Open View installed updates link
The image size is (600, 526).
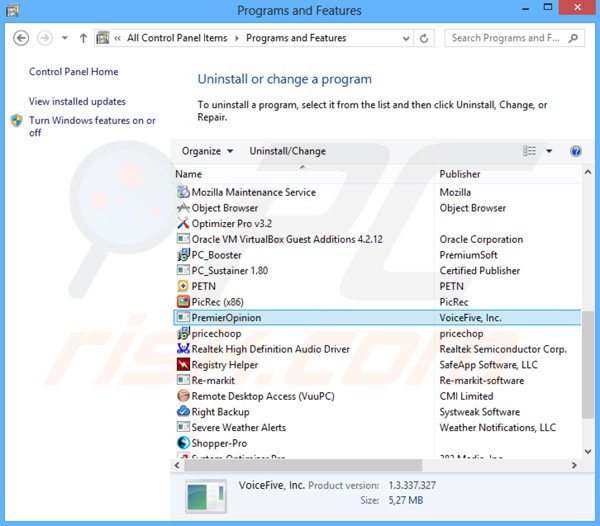tap(77, 101)
